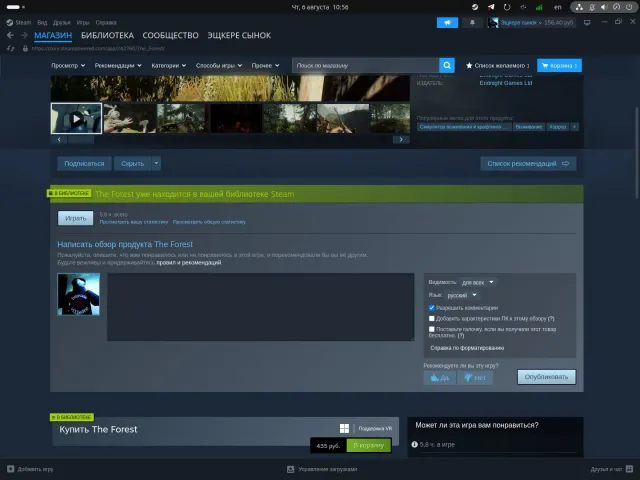This screenshot has height=480, width=640.
Task: Open the visibility 'для всех' dropdown
Action: [x=478, y=282]
